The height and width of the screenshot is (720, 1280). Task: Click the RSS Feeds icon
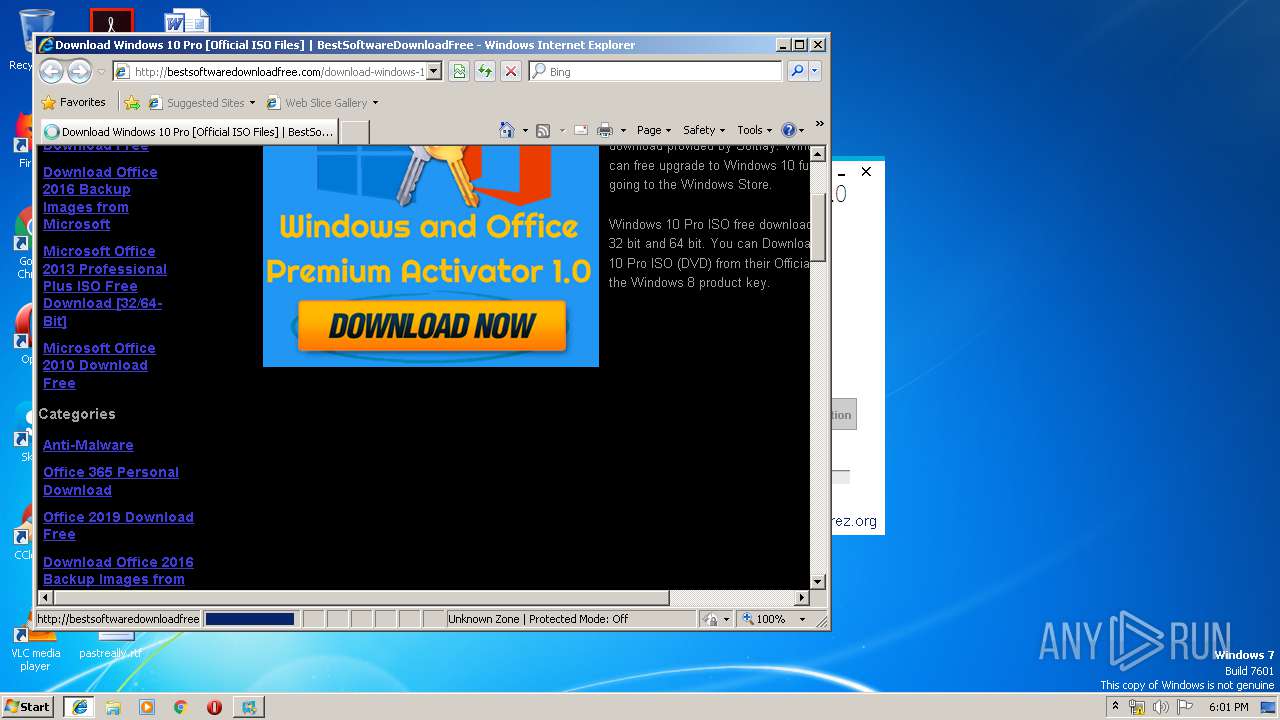543,130
